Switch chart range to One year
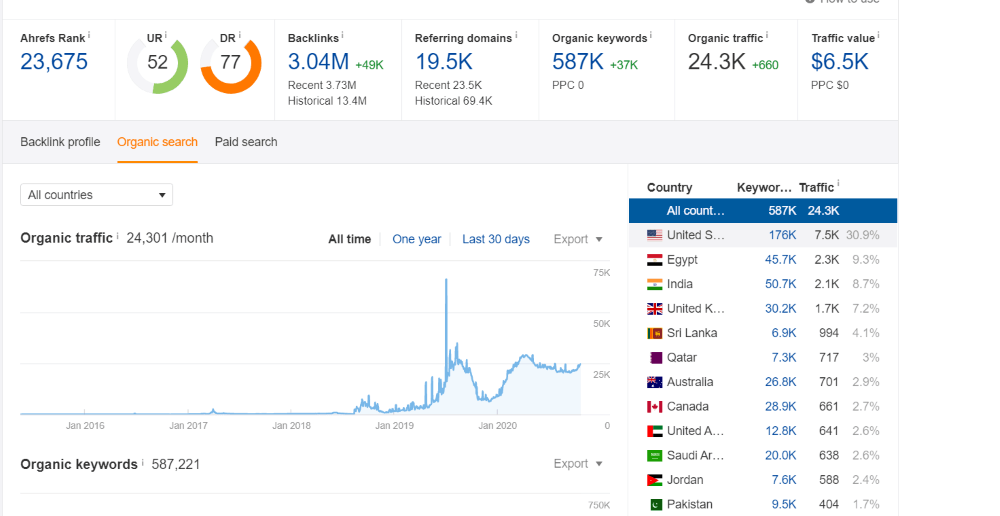 [416, 239]
